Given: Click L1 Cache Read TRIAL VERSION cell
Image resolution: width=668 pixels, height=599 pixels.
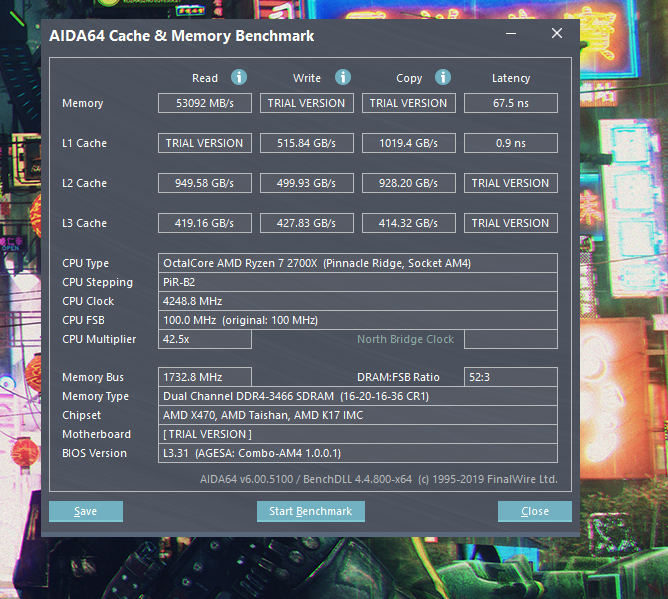Looking at the screenshot, I should point(205,143).
